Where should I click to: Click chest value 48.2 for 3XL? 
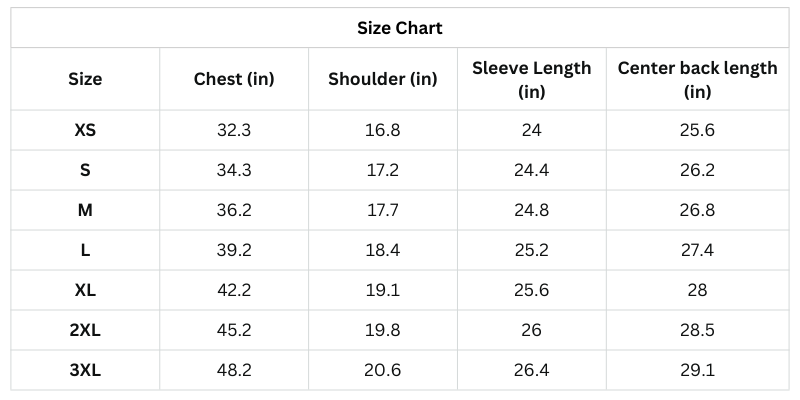[234, 370]
